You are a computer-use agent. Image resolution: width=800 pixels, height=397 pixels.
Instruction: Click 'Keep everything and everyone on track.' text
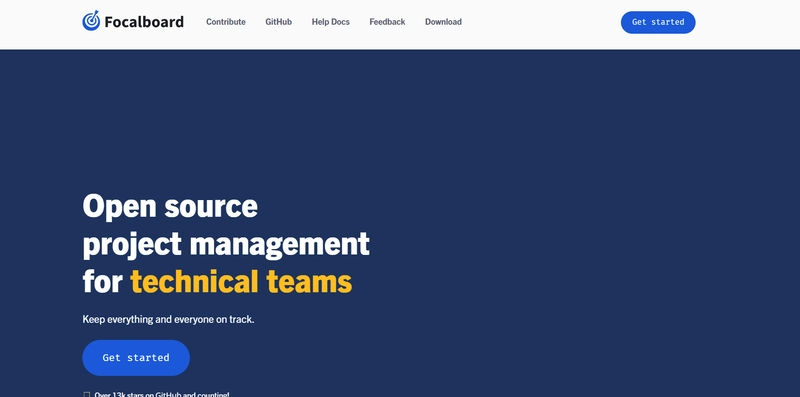[x=168, y=319]
